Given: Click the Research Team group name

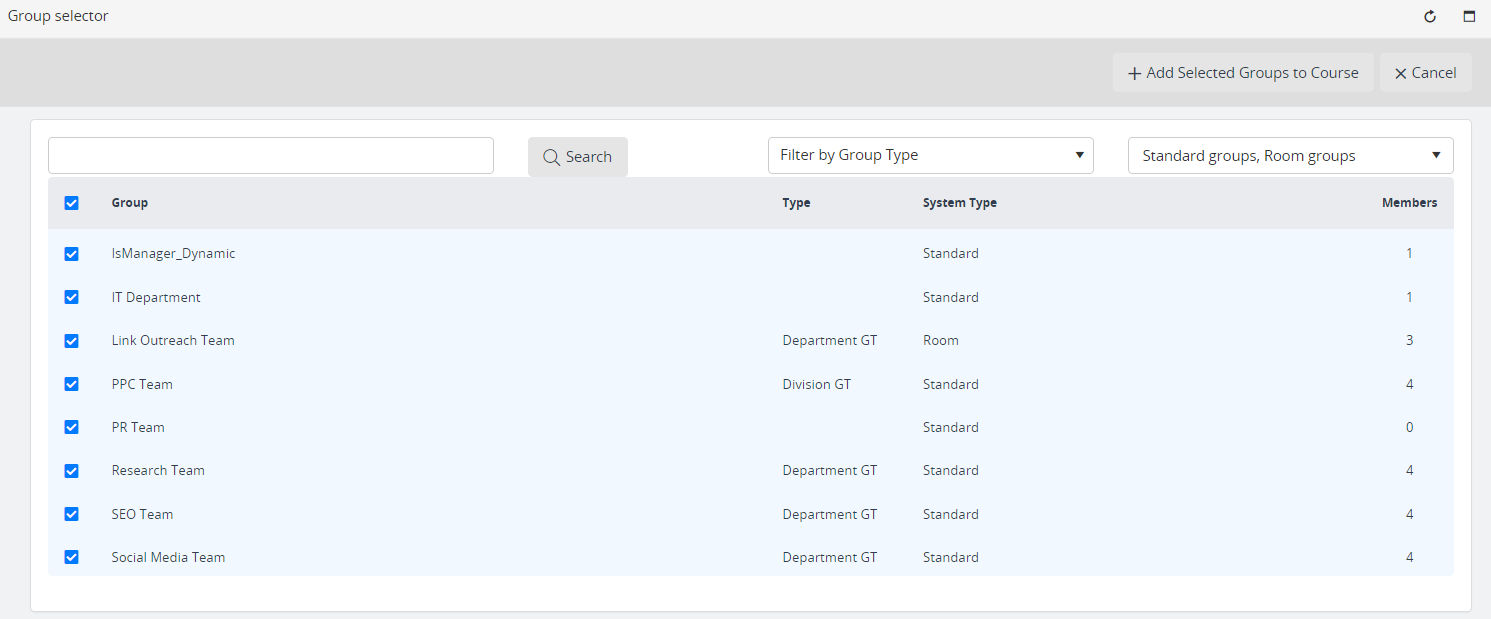Looking at the screenshot, I should click(158, 471).
